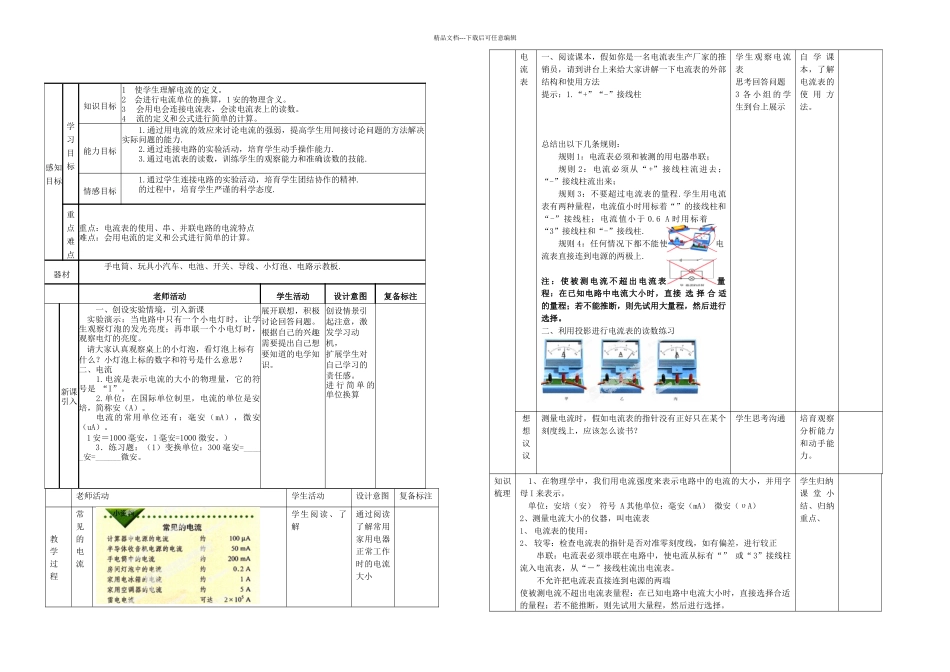The width and height of the screenshot is (950, 672).
Task: Click the heading 二、利用投影进行电流表的读数练习
Action: pos(608,331)
